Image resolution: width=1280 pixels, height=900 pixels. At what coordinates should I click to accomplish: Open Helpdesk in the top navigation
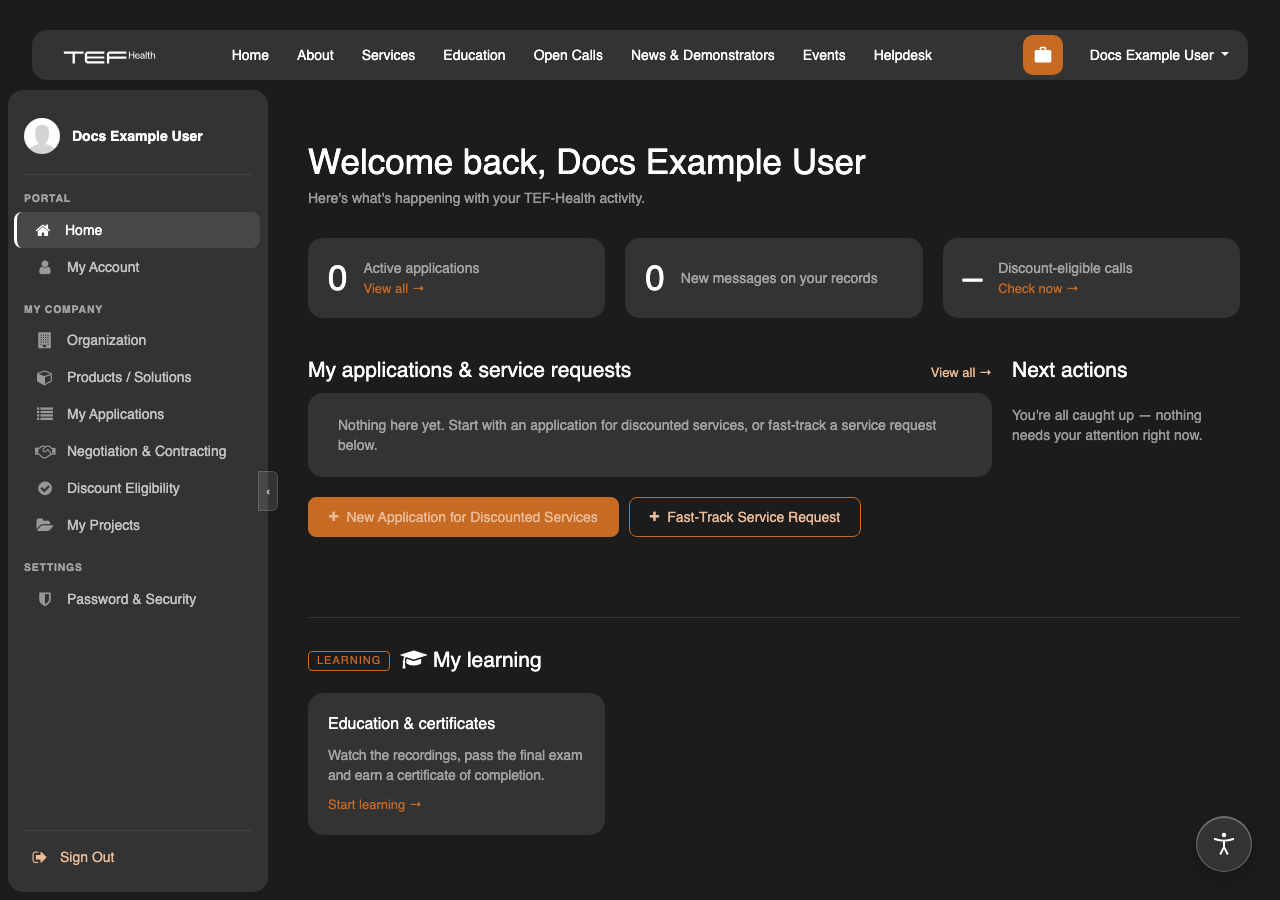point(902,55)
